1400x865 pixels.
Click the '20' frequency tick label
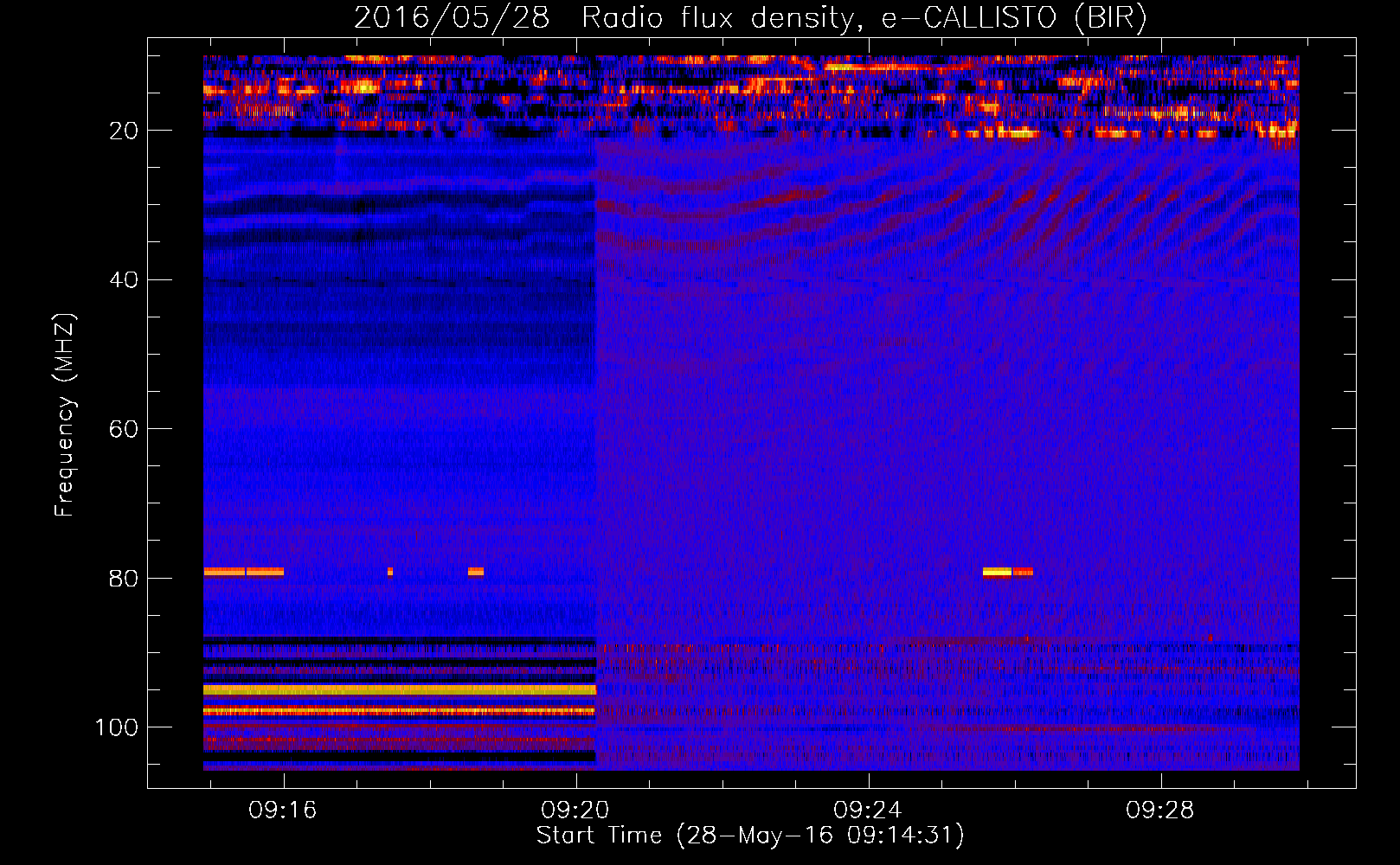[124, 131]
